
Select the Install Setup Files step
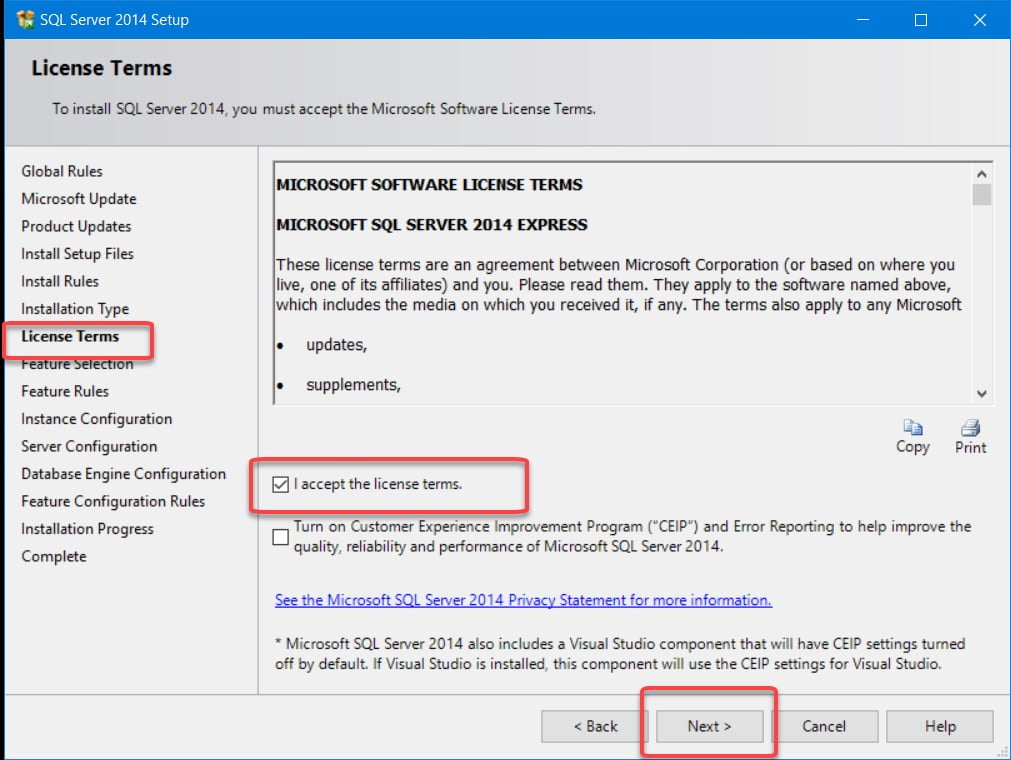(x=77, y=254)
